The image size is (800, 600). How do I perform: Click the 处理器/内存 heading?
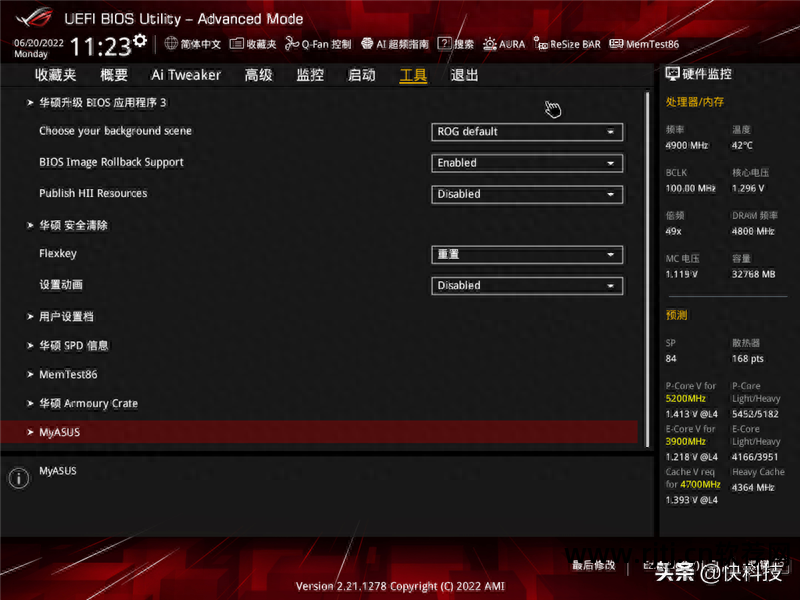click(x=694, y=102)
